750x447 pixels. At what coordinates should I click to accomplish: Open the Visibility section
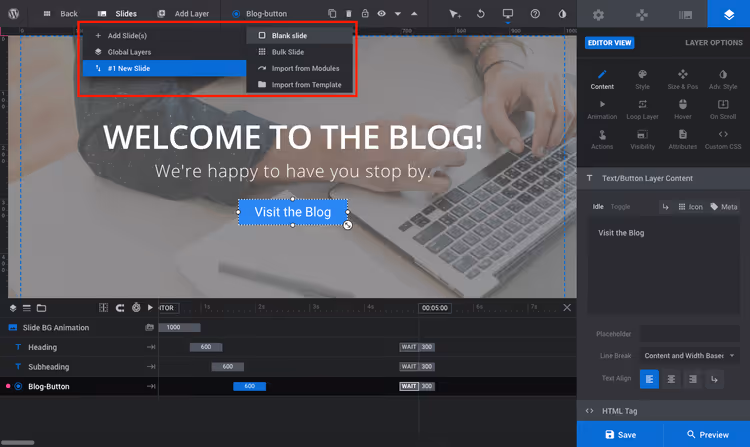(x=642, y=140)
